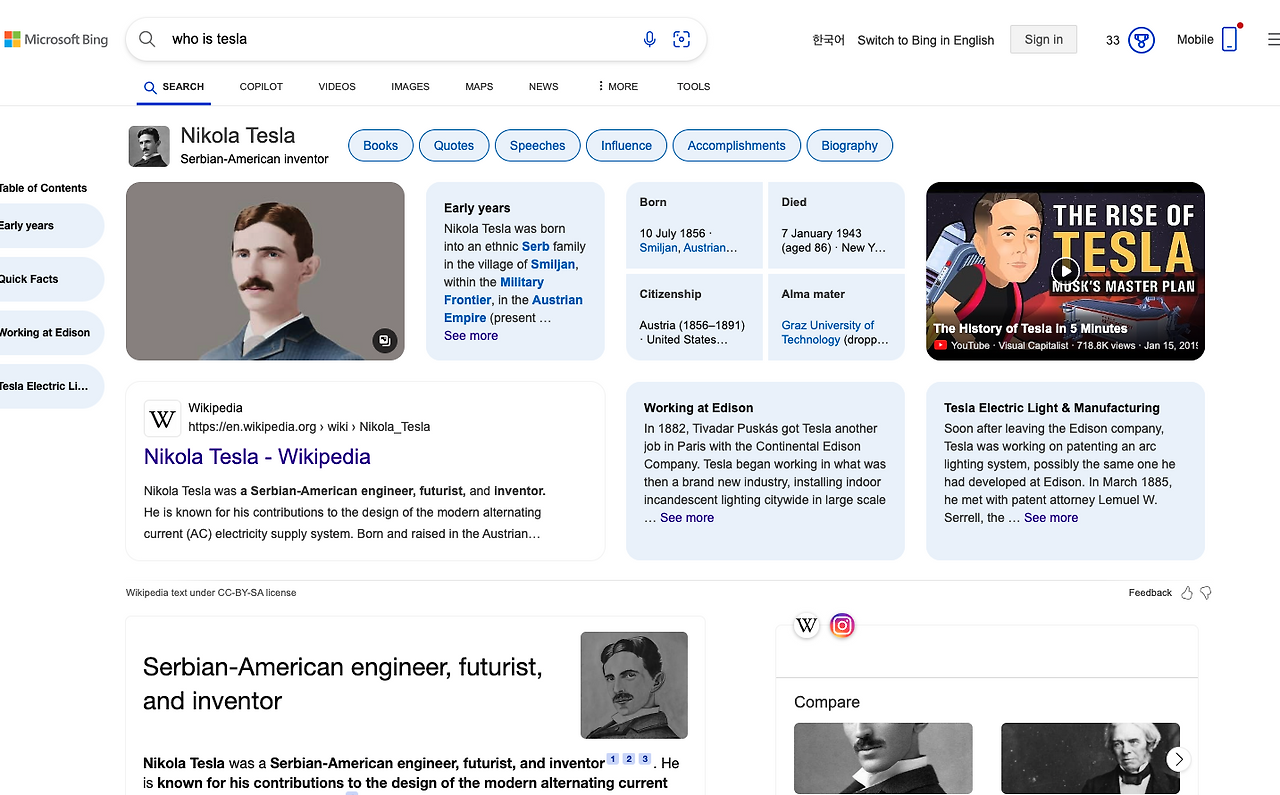Click the Sign in button

point(1043,39)
